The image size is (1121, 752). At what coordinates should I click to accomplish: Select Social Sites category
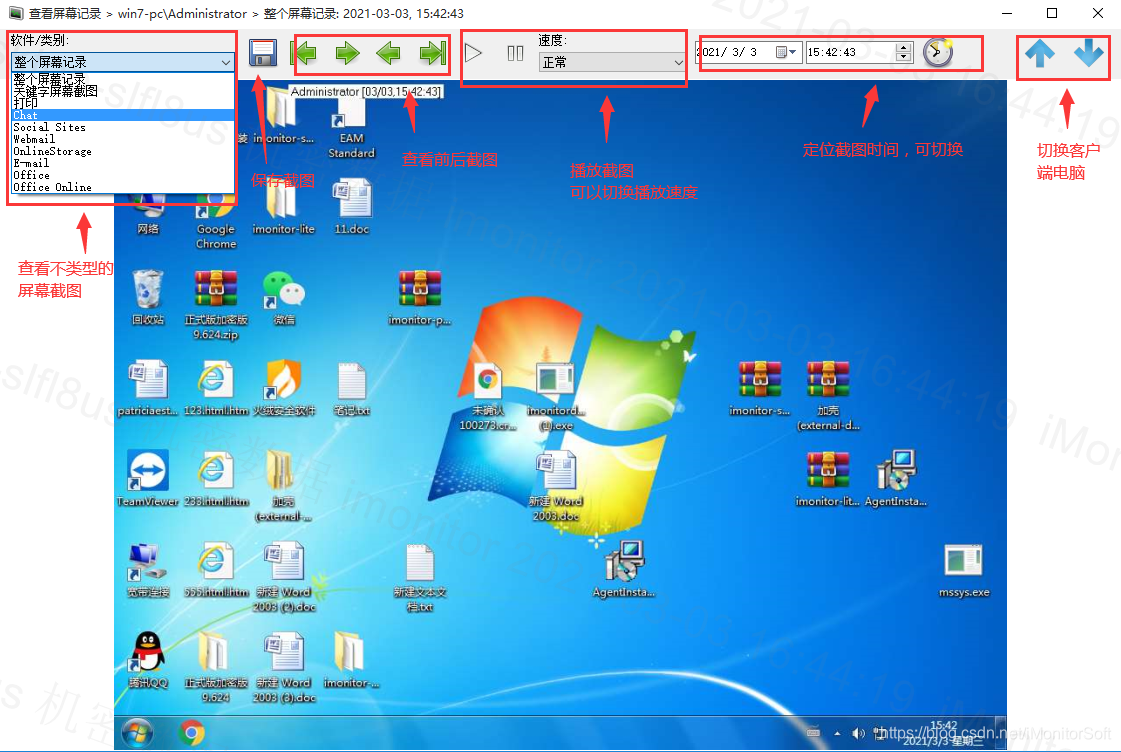123,127
